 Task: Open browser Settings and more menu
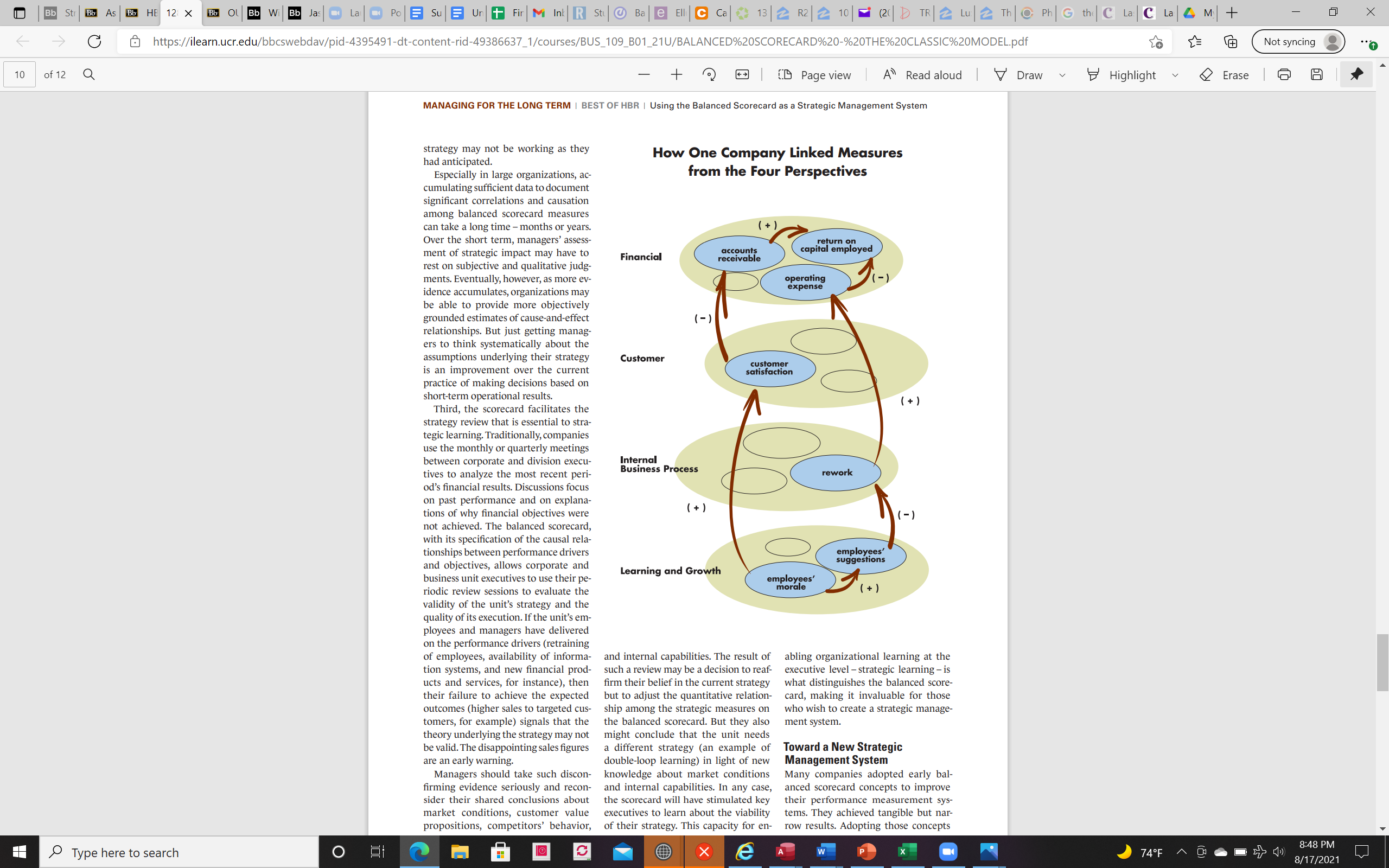[1368, 41]
